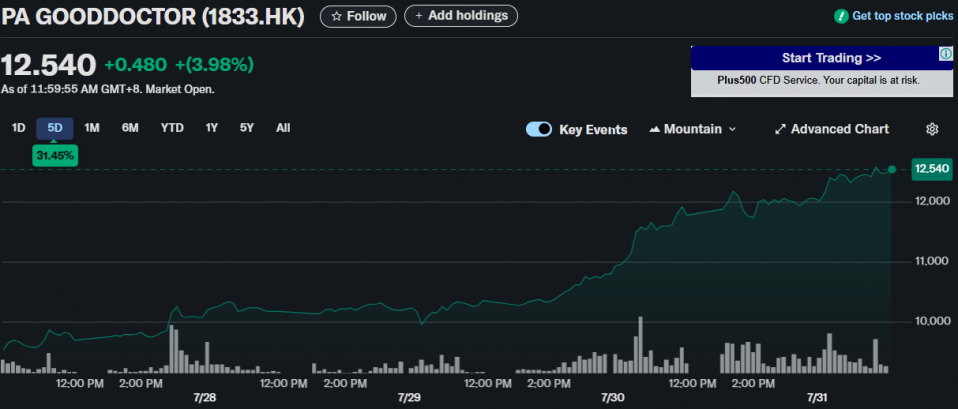Click the +0.480 price change value
Screen dimensions: 958x409
[135, 65]
